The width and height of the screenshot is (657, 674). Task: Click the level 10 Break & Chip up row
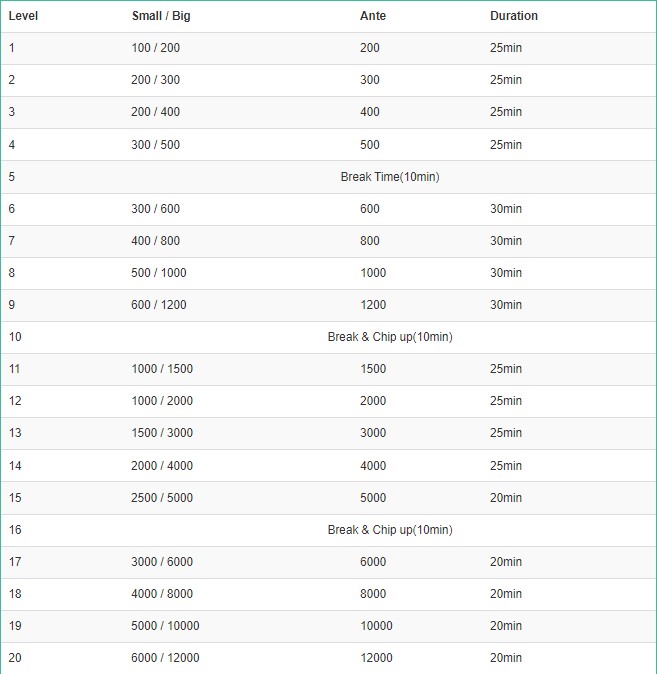point(328,337)
